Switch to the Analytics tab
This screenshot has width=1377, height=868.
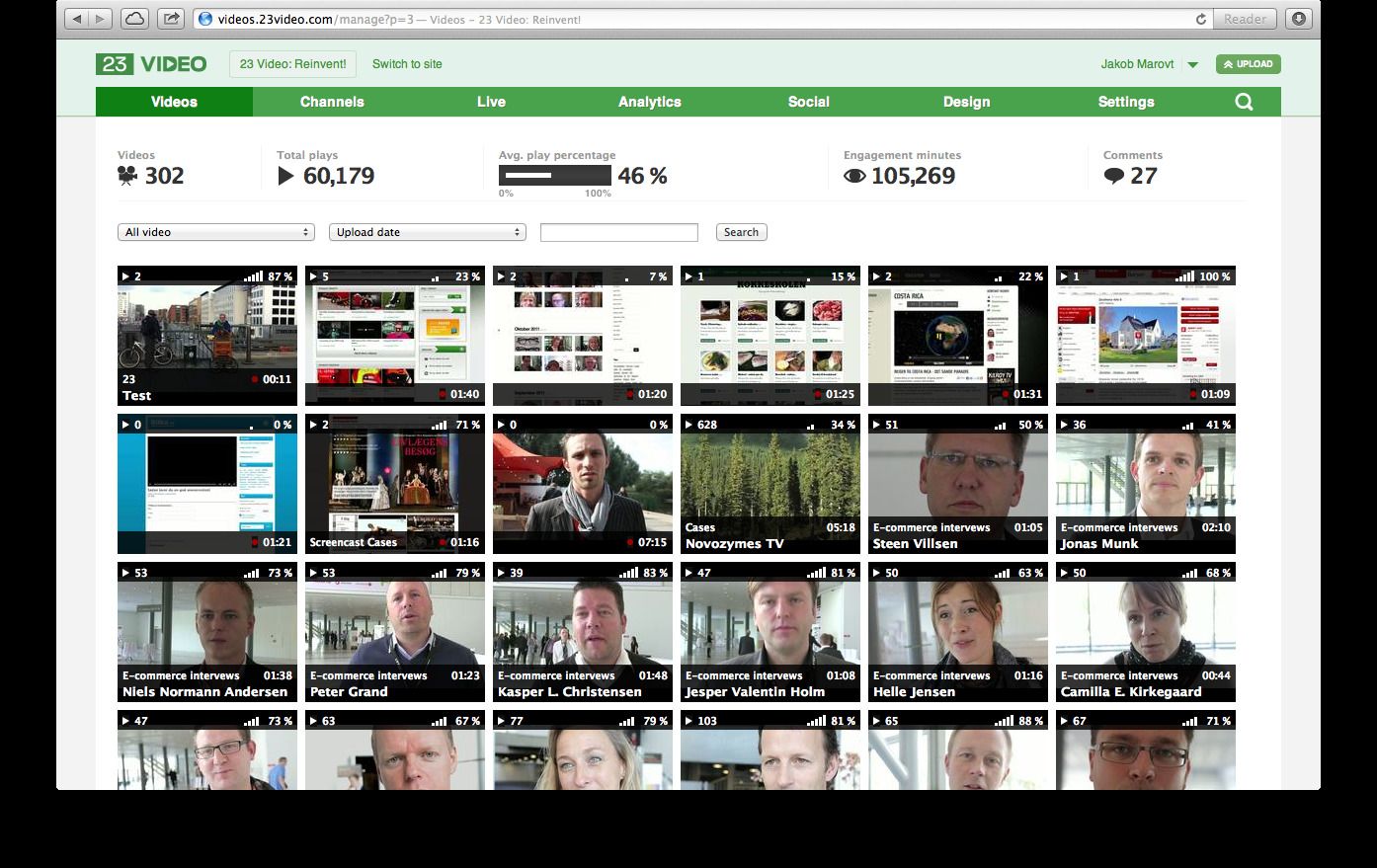(x=649, y=102)
